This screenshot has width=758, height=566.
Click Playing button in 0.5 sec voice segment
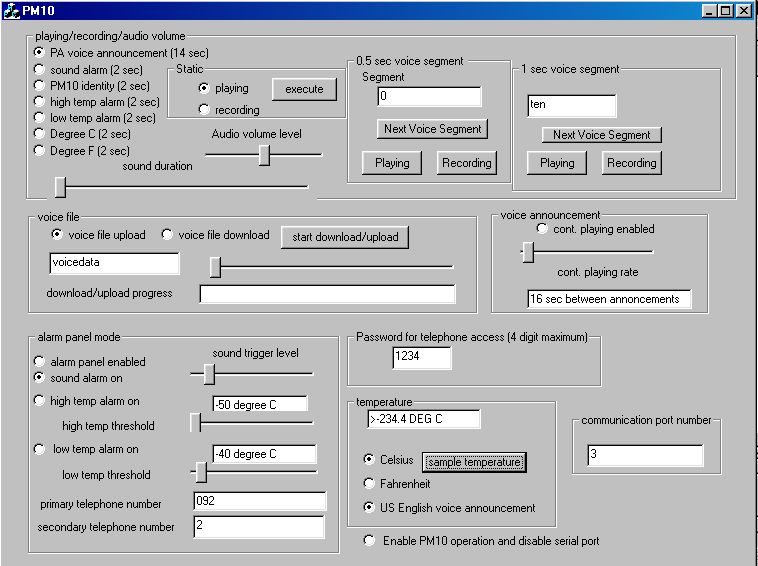pyautogui.click(x=392, y=163)
